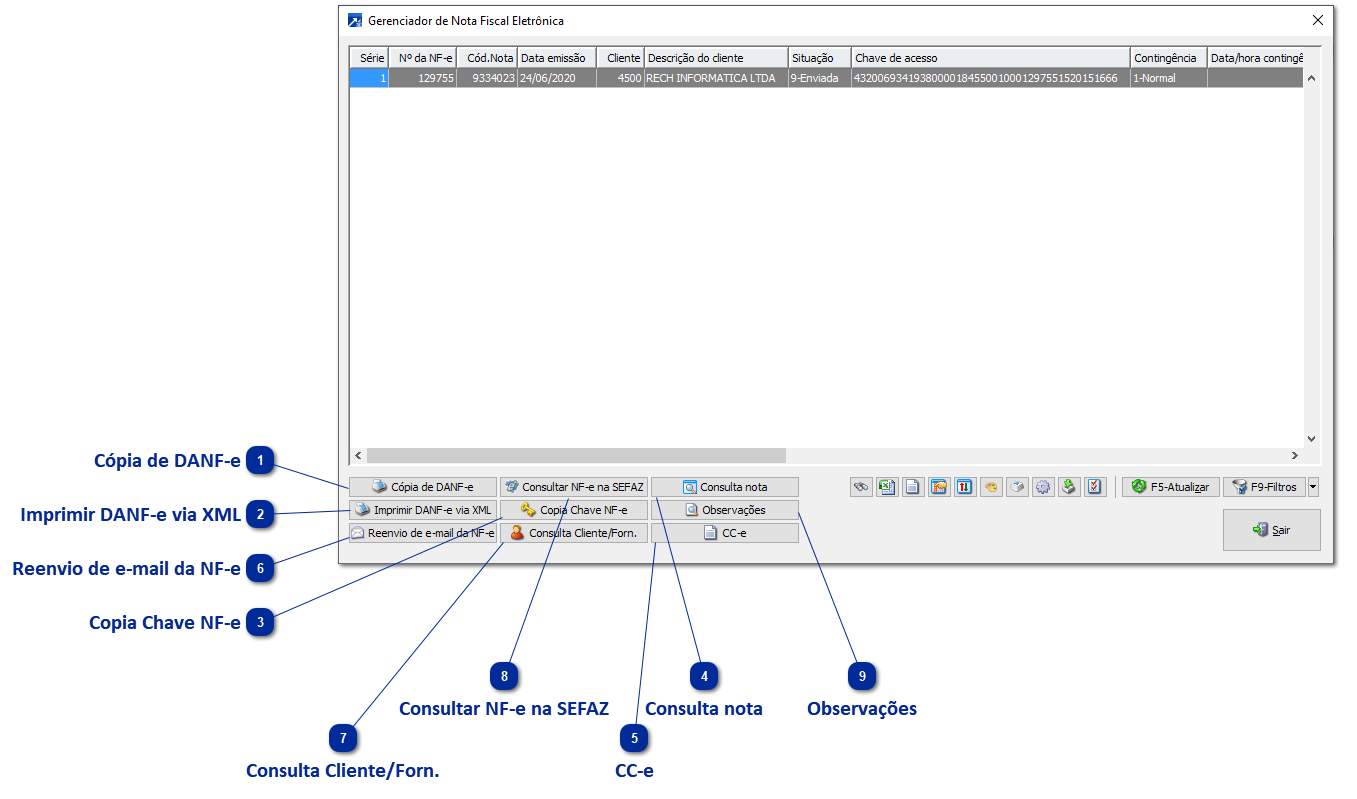Click Copia Chave NF-e button
This screenshot has height=799, width=1357.
(574, 510)
